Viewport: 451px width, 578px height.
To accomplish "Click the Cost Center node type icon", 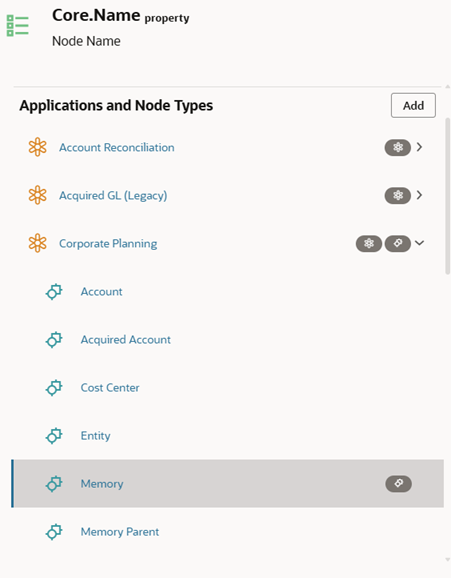I will point(54,388).
